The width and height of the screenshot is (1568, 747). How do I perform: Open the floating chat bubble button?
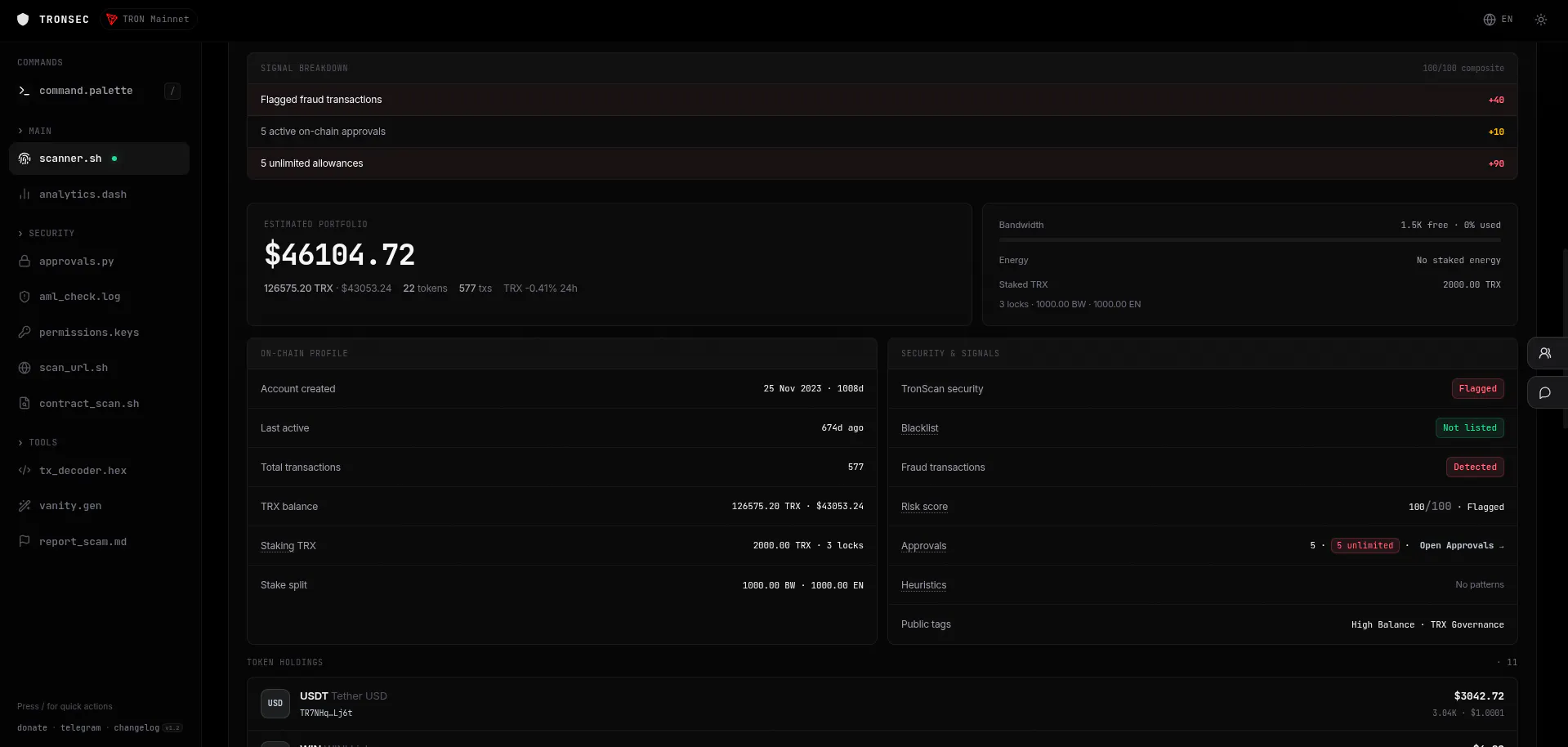(1545, 393)
